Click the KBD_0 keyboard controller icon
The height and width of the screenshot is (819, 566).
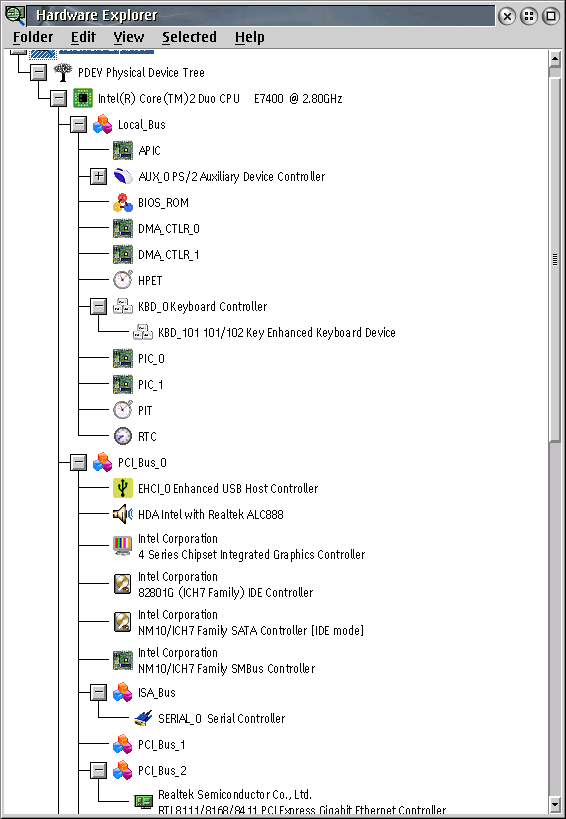click(x=123, y=307)
